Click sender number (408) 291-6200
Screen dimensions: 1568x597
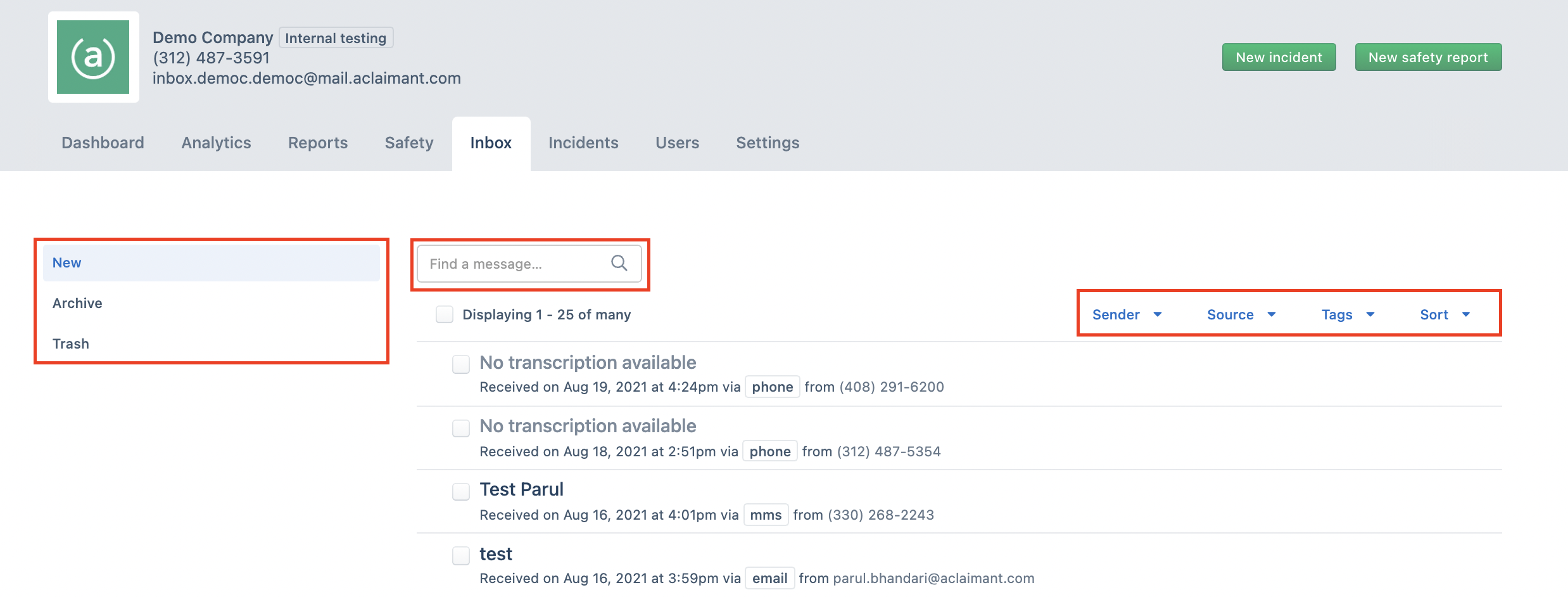click(892, 387)
